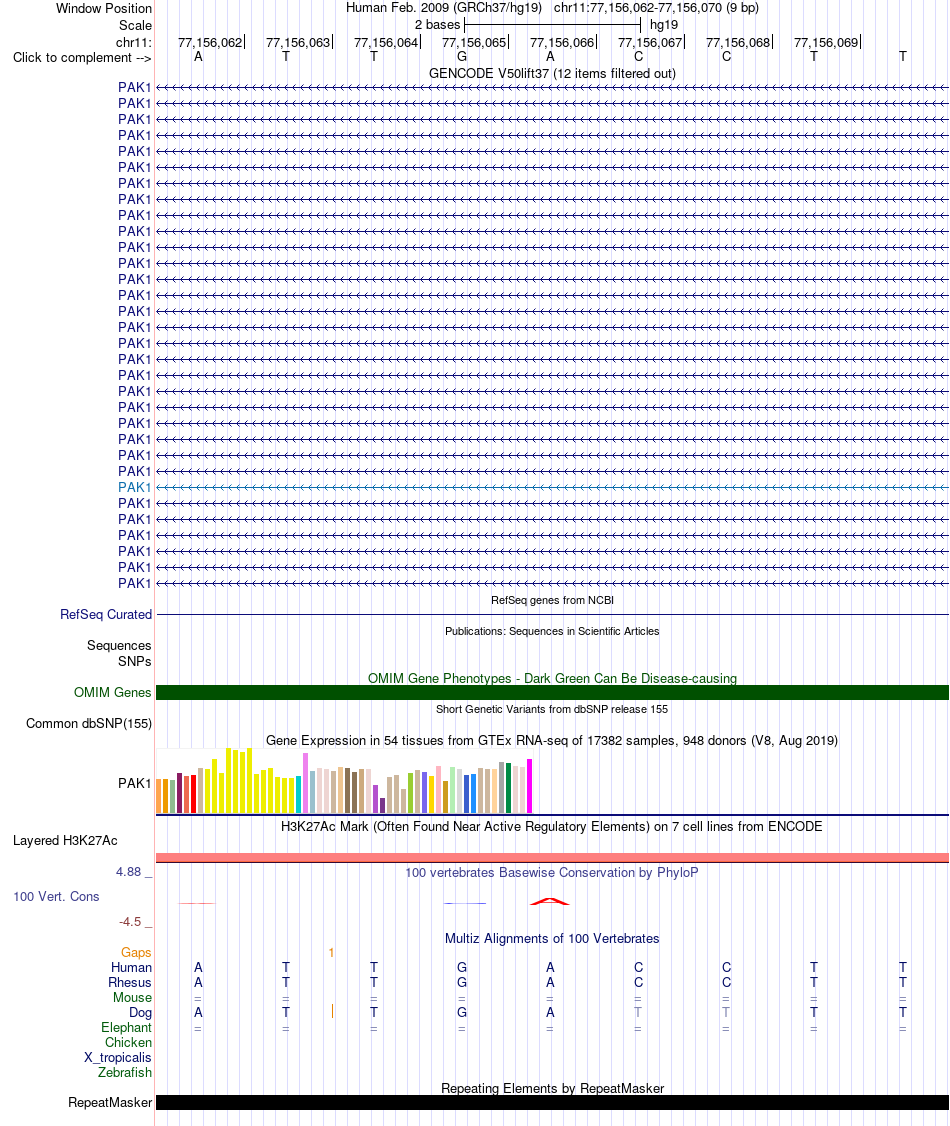
Task: Click the dark green OMIM Genes bar
Action: pyautogui.click(x=552, y=693)
